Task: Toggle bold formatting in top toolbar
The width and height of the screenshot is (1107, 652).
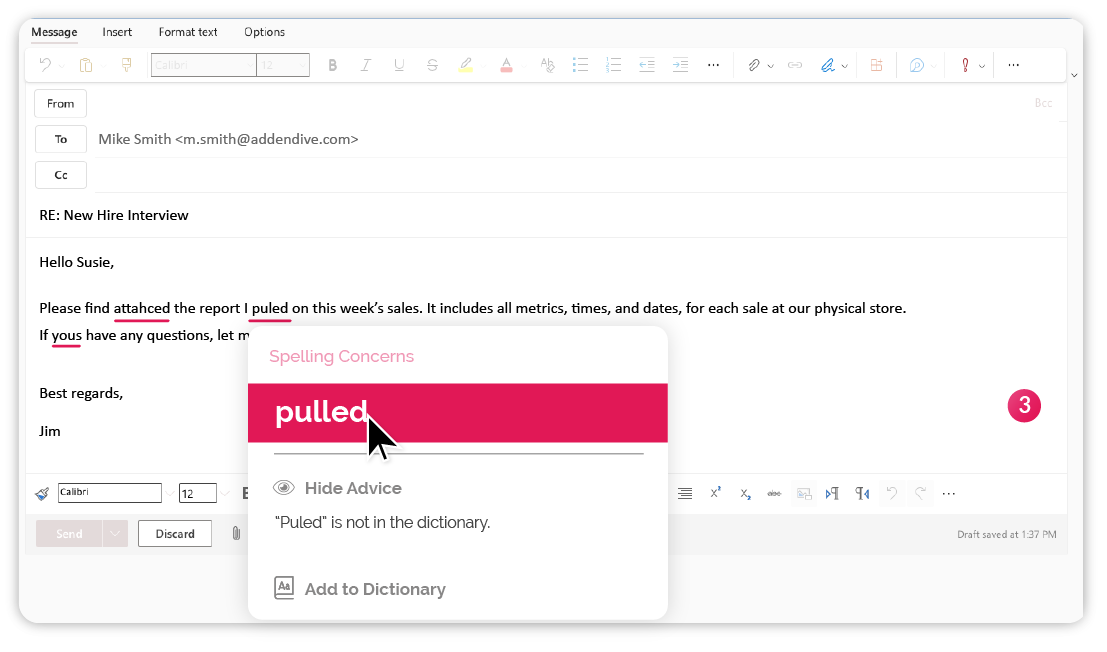Action: click(x=333, y=65)
